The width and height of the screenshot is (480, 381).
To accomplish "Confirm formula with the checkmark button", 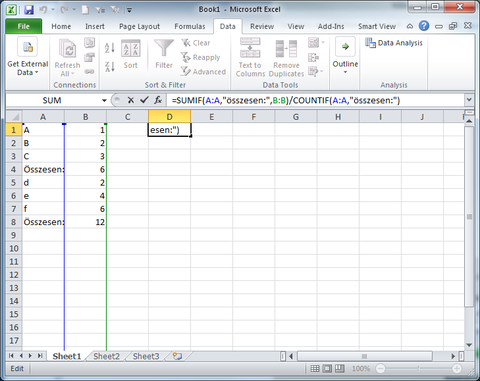I will point(144,100).
